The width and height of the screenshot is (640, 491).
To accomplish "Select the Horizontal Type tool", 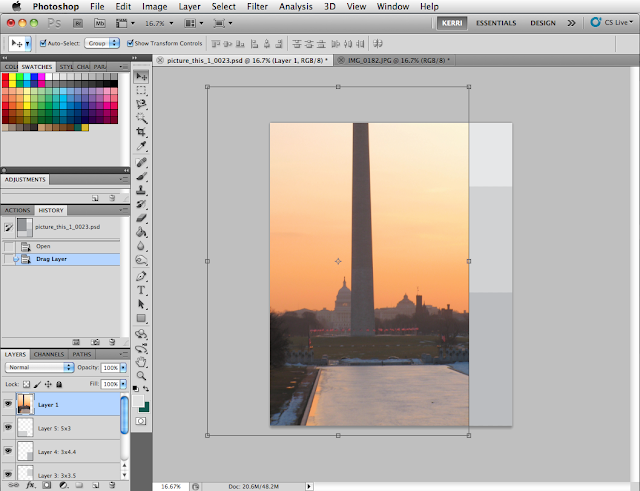I will (x=142, y=290).
